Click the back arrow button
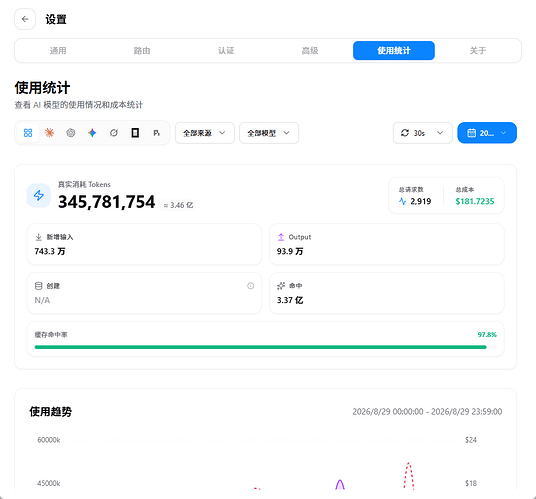 [x=25, y=19]
